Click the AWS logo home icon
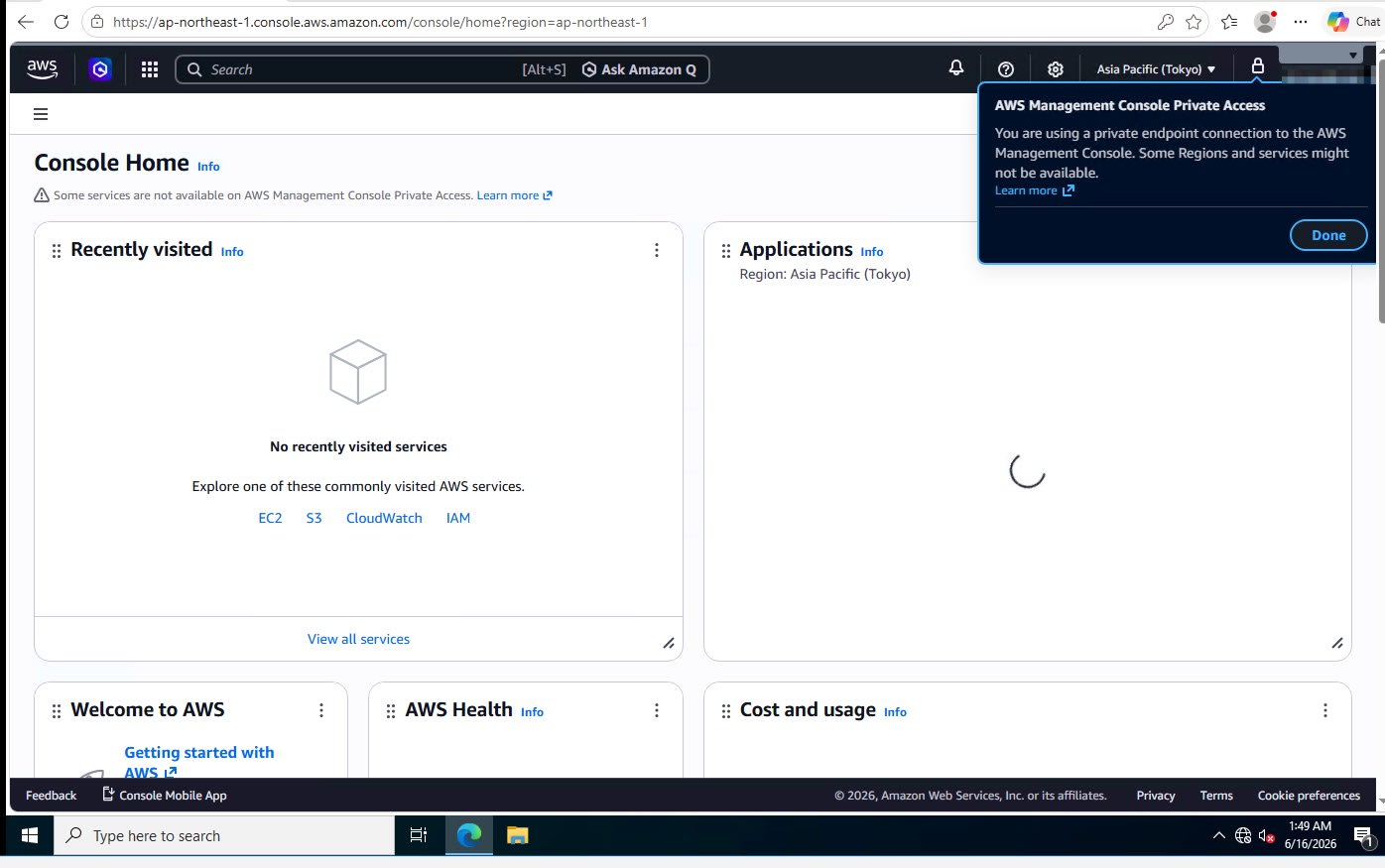1385x868 pixels. (42, 68)
